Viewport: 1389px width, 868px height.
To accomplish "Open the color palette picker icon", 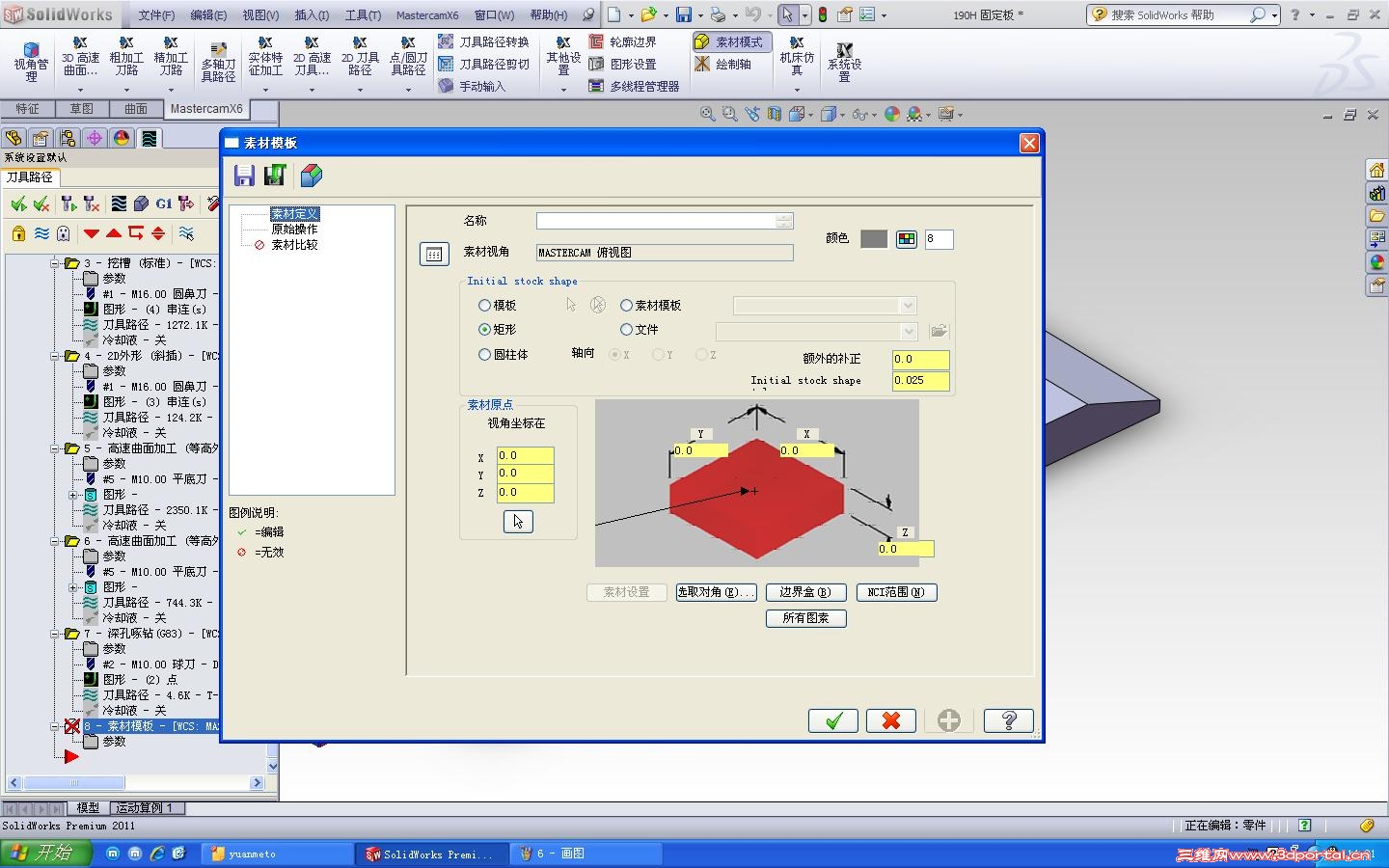I will point(907,239).
